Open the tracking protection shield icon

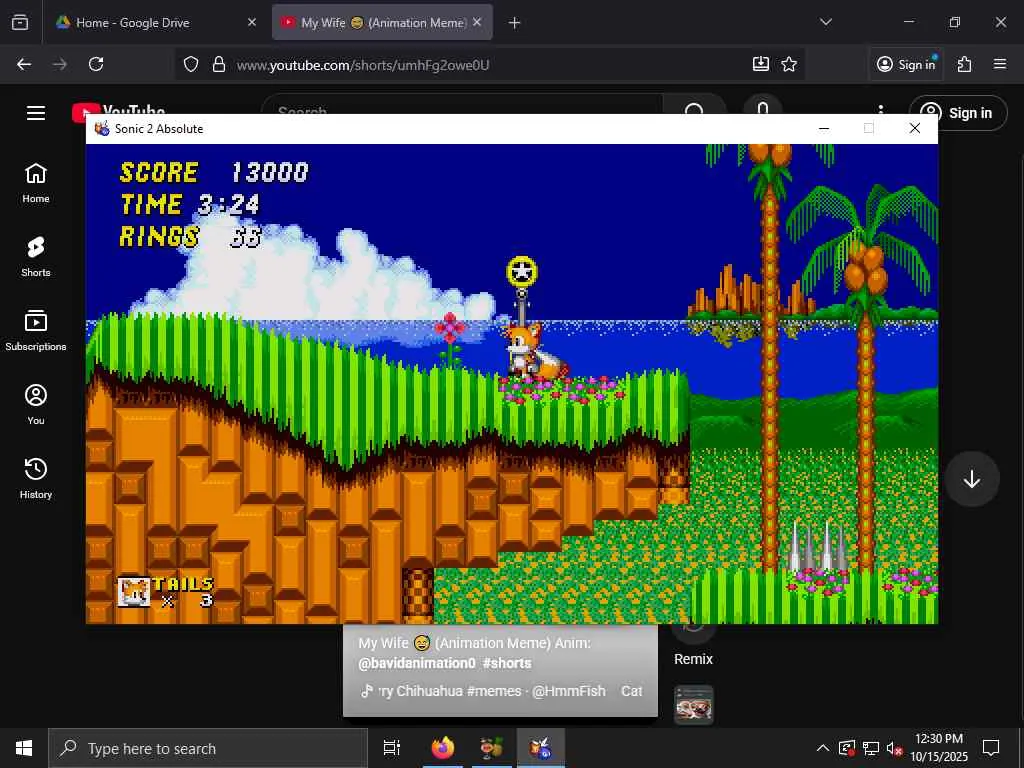(x=191, y=64)
